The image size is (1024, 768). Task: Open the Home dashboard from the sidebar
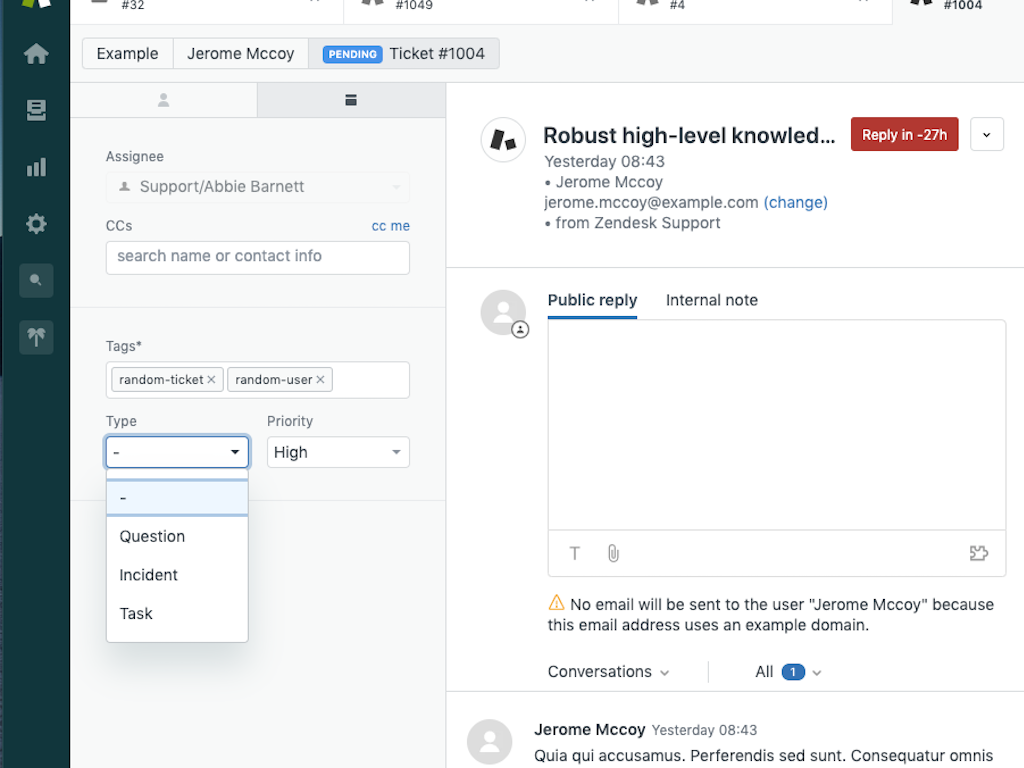click(x=36, y=54)
